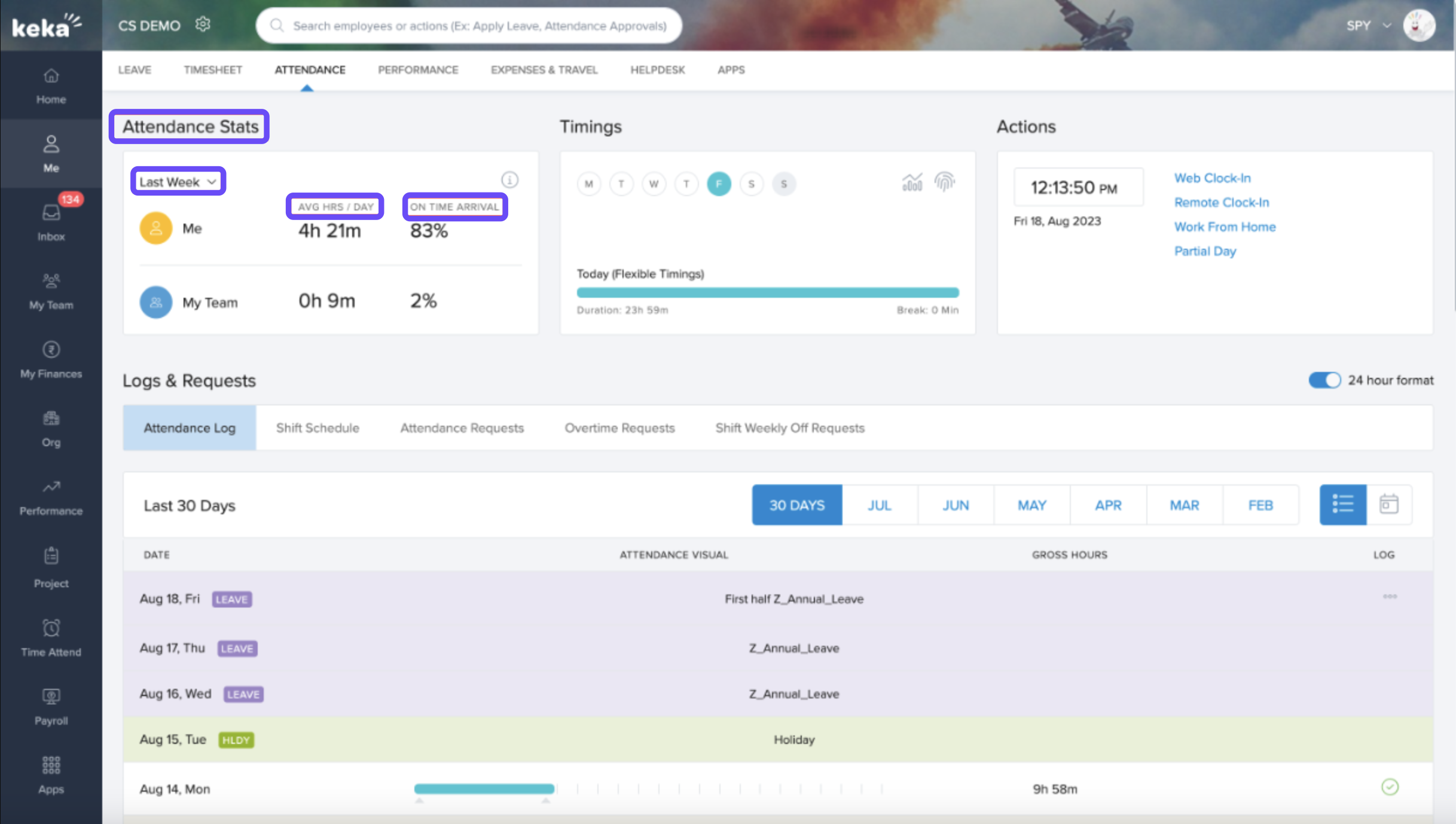Click the settings gear beside CS DEMO
Viewport: 1456px width, 824px height.
203,25
